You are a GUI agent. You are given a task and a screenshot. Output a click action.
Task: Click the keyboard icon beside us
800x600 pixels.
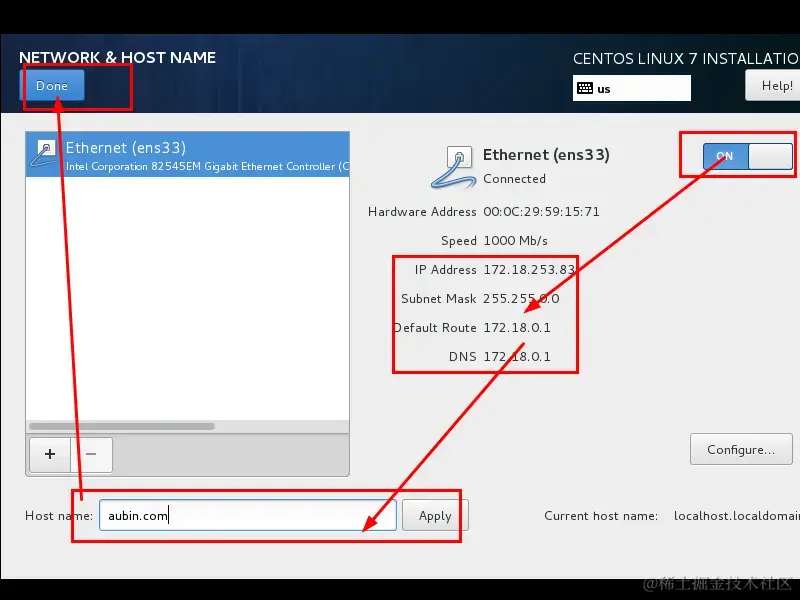(585, 88)
